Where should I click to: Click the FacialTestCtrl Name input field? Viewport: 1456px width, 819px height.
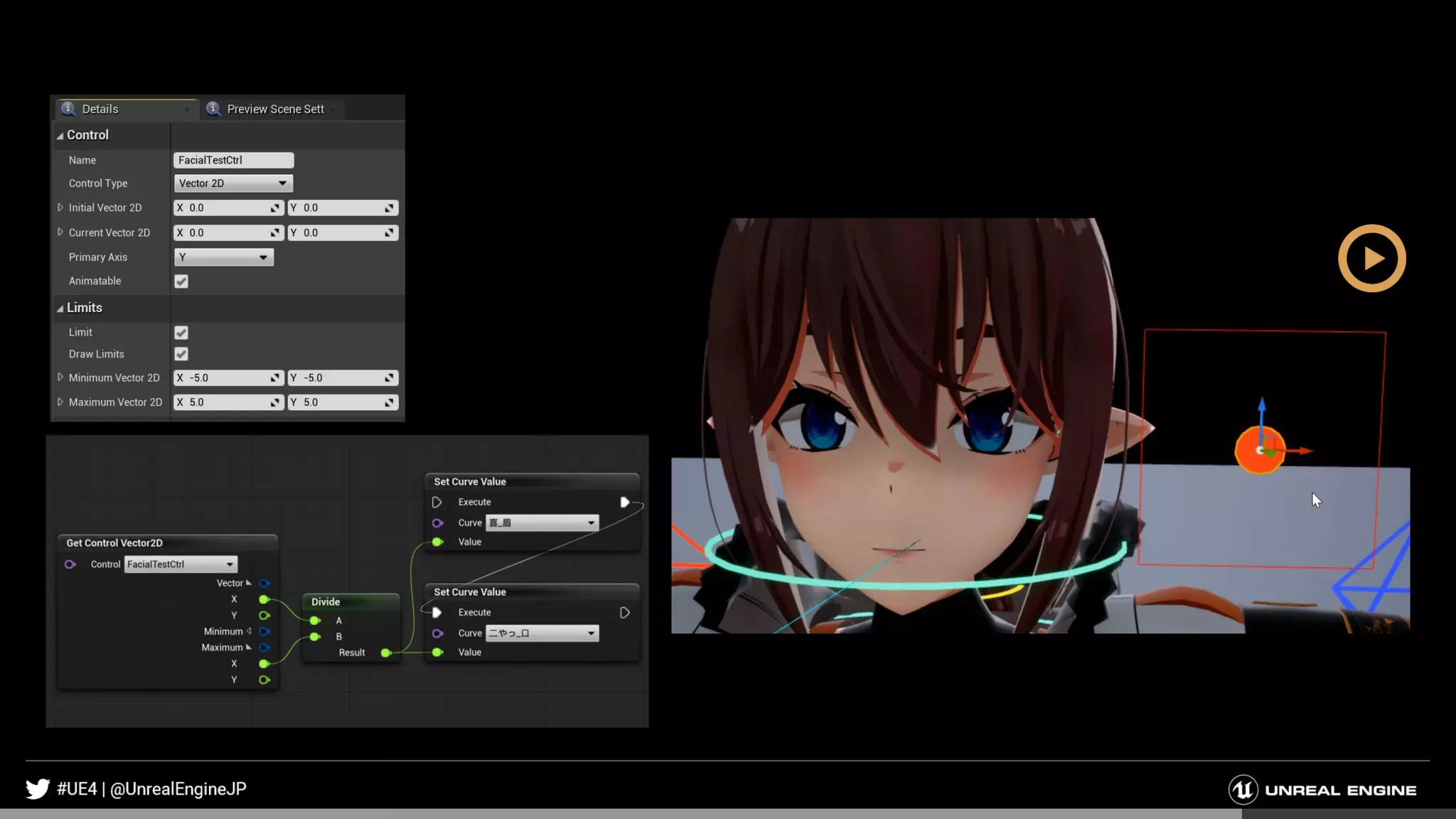pos(233,161)
